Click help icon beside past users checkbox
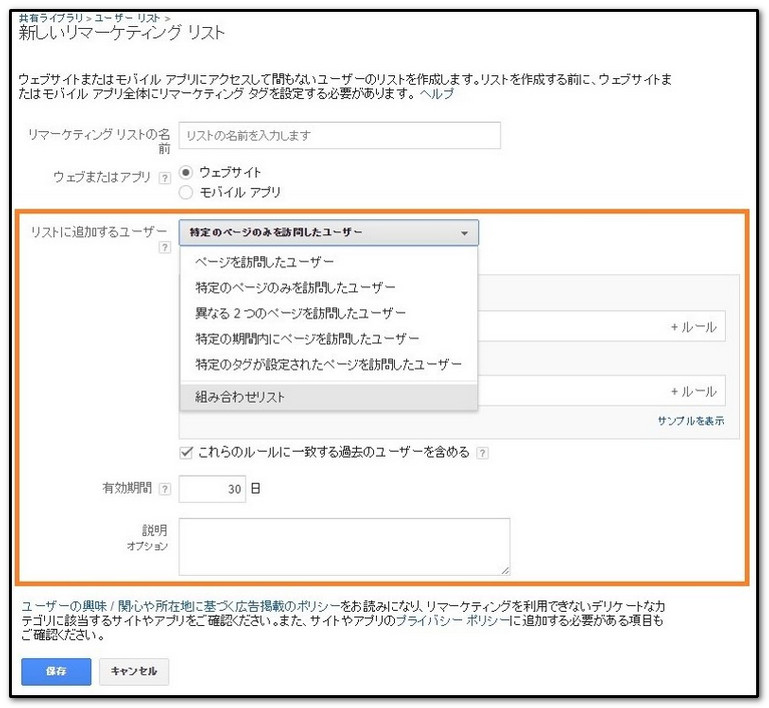769x708 pixels. click(483, 453)
